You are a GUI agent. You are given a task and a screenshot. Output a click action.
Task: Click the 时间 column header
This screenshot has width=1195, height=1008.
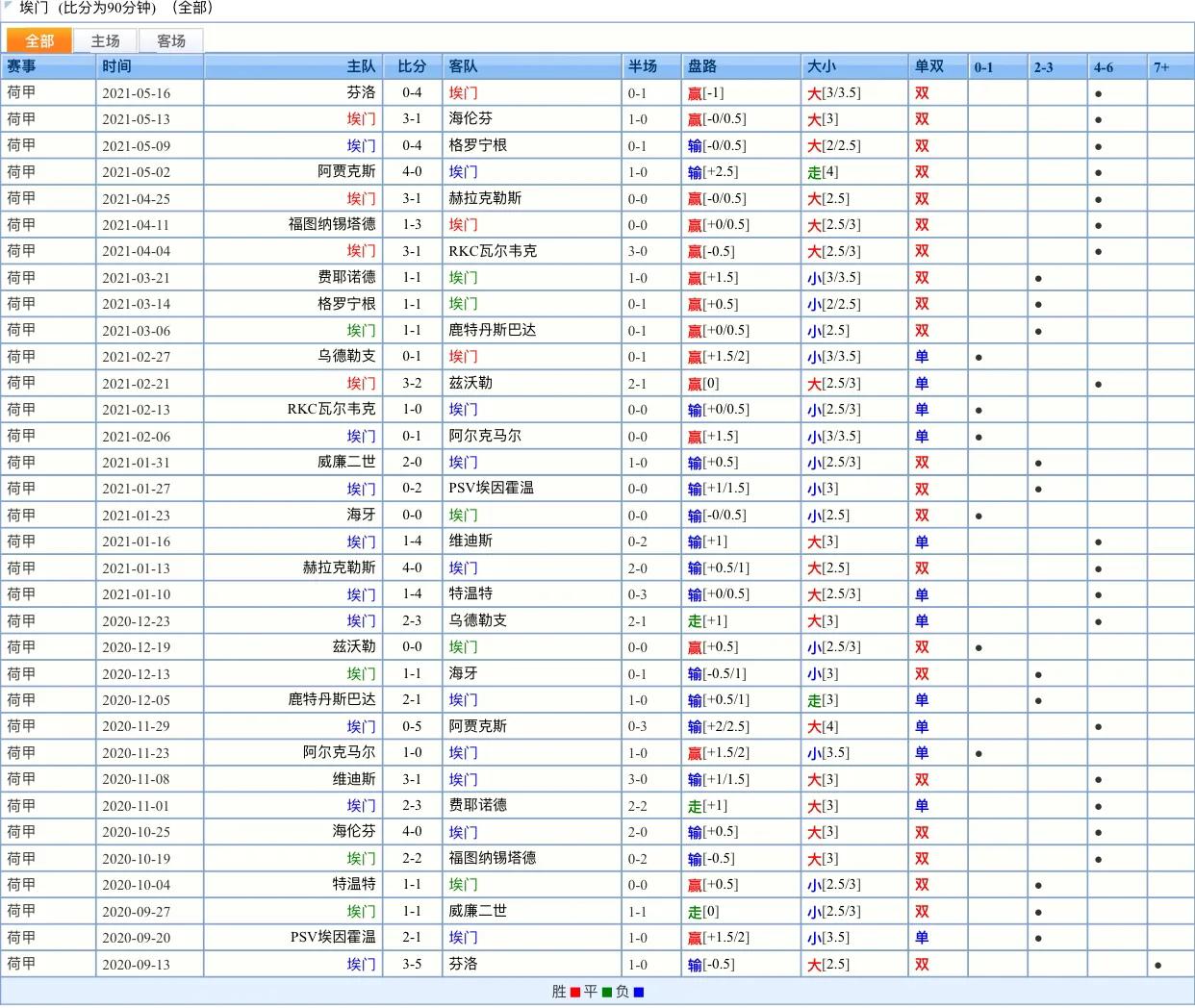click(x=116, y=66)
